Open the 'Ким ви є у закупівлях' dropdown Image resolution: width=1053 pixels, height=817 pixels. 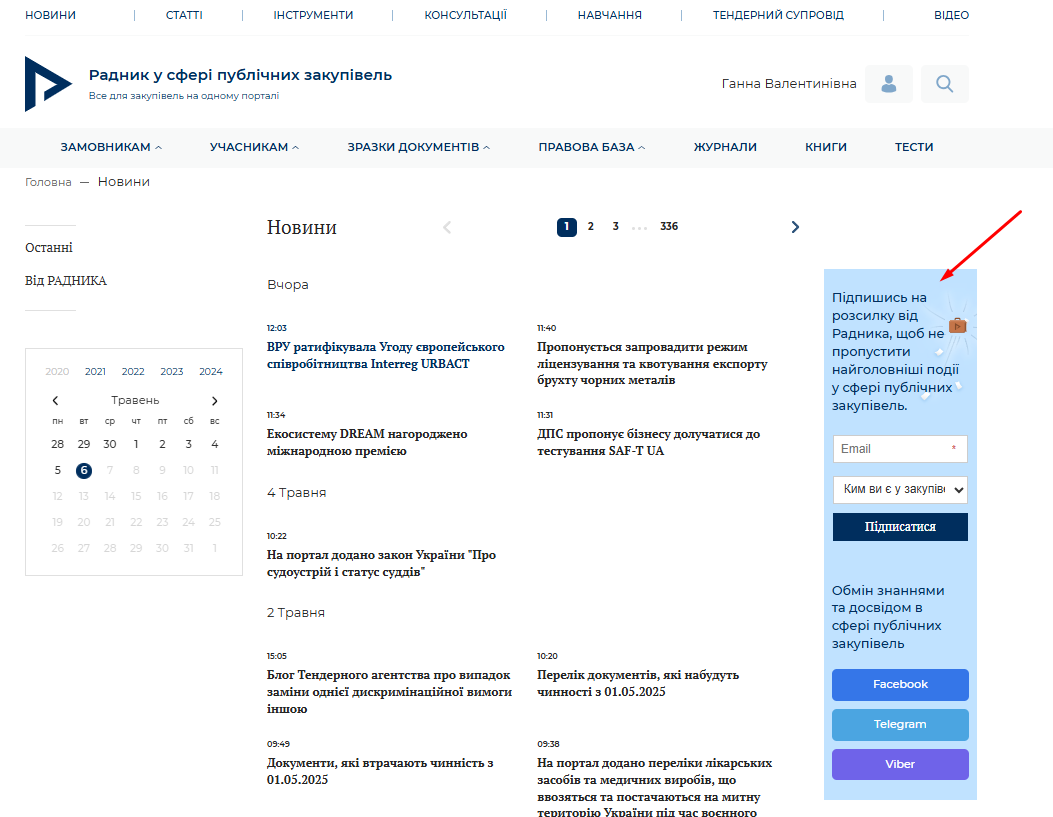(900, 489)
